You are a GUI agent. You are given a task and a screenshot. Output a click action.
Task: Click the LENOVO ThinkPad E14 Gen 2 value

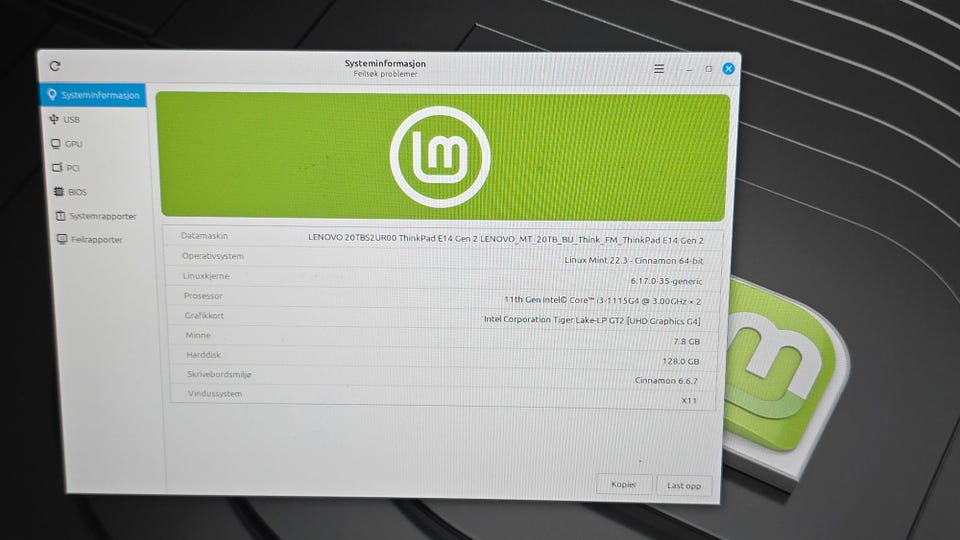(506, 239)
